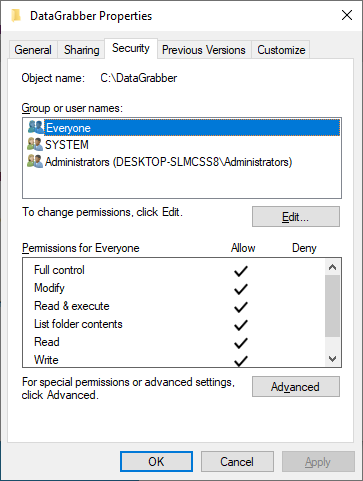363x481 pixels.
Task: Click the Read & execute Allow checkmark
Action: [x=241, y=307]
